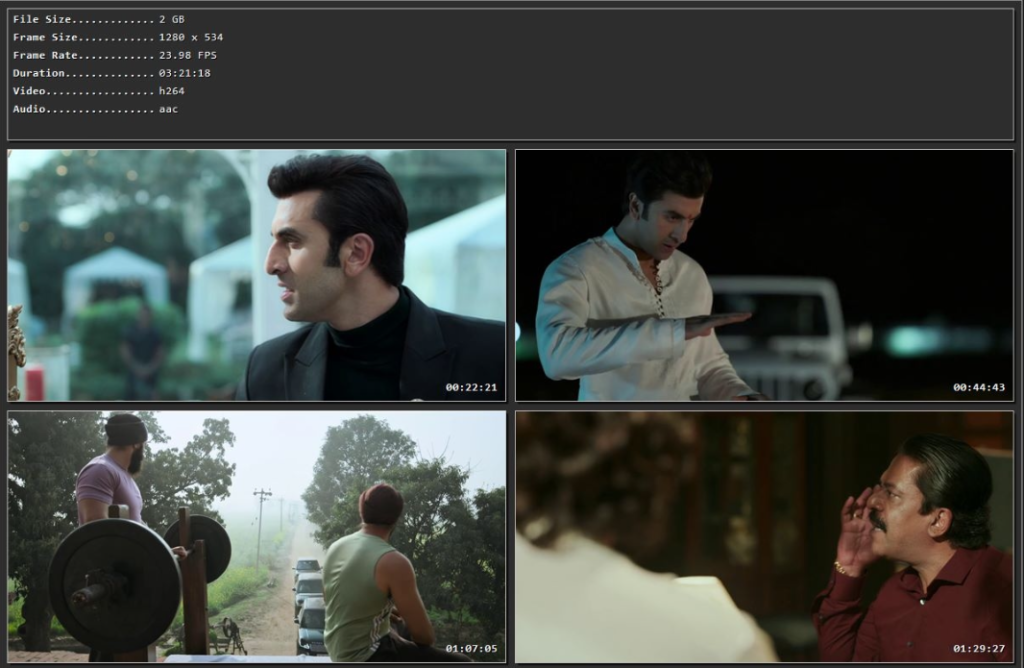Image resolution: width=1024 pixels, height=668 pixels.
Task: Click the 01:07:05 timestamp overlay
Action: [472, 648]
